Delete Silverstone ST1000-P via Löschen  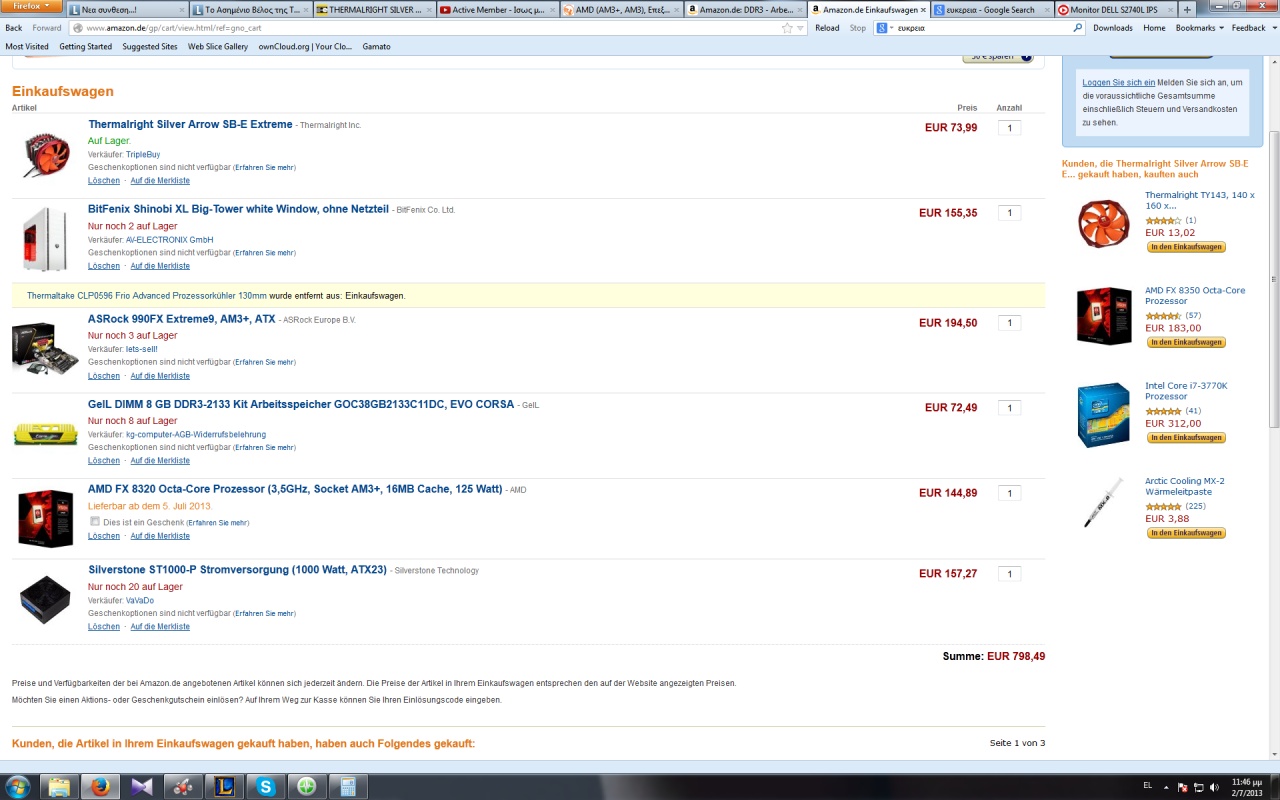pos(104,627)
